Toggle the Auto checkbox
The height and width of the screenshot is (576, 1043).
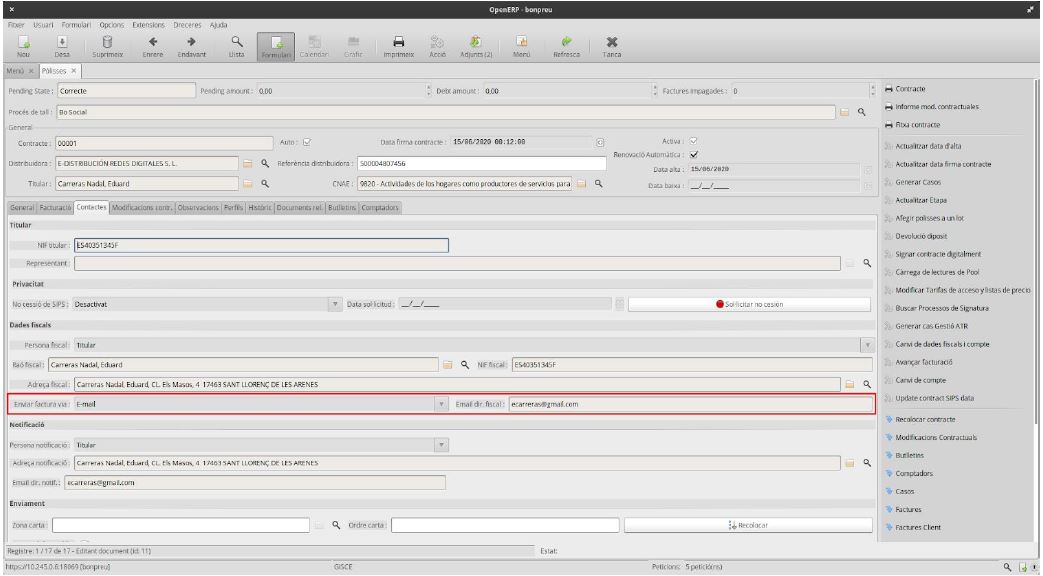pos(307,142)
